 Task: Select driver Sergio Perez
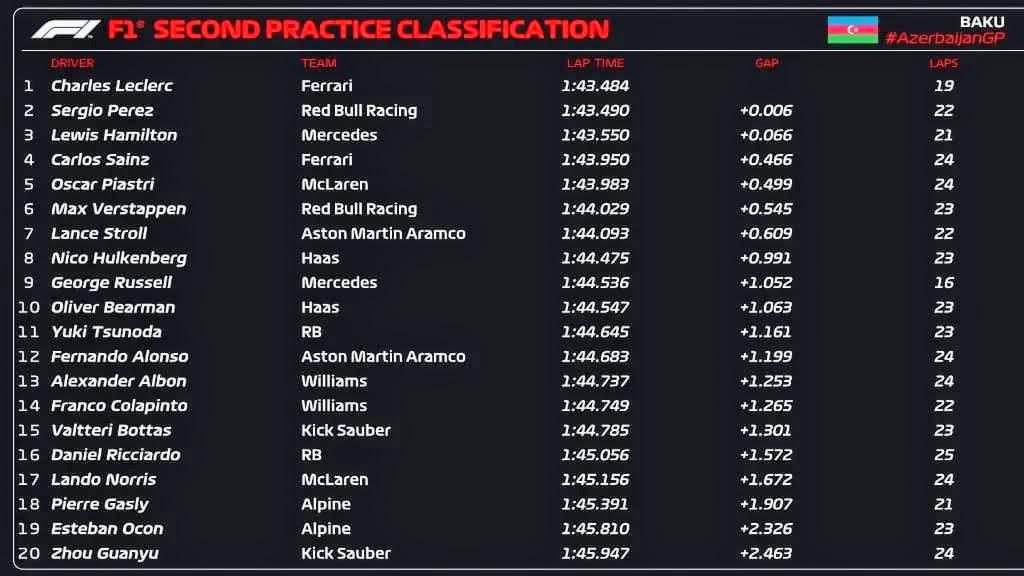click(x=103, y=110)
